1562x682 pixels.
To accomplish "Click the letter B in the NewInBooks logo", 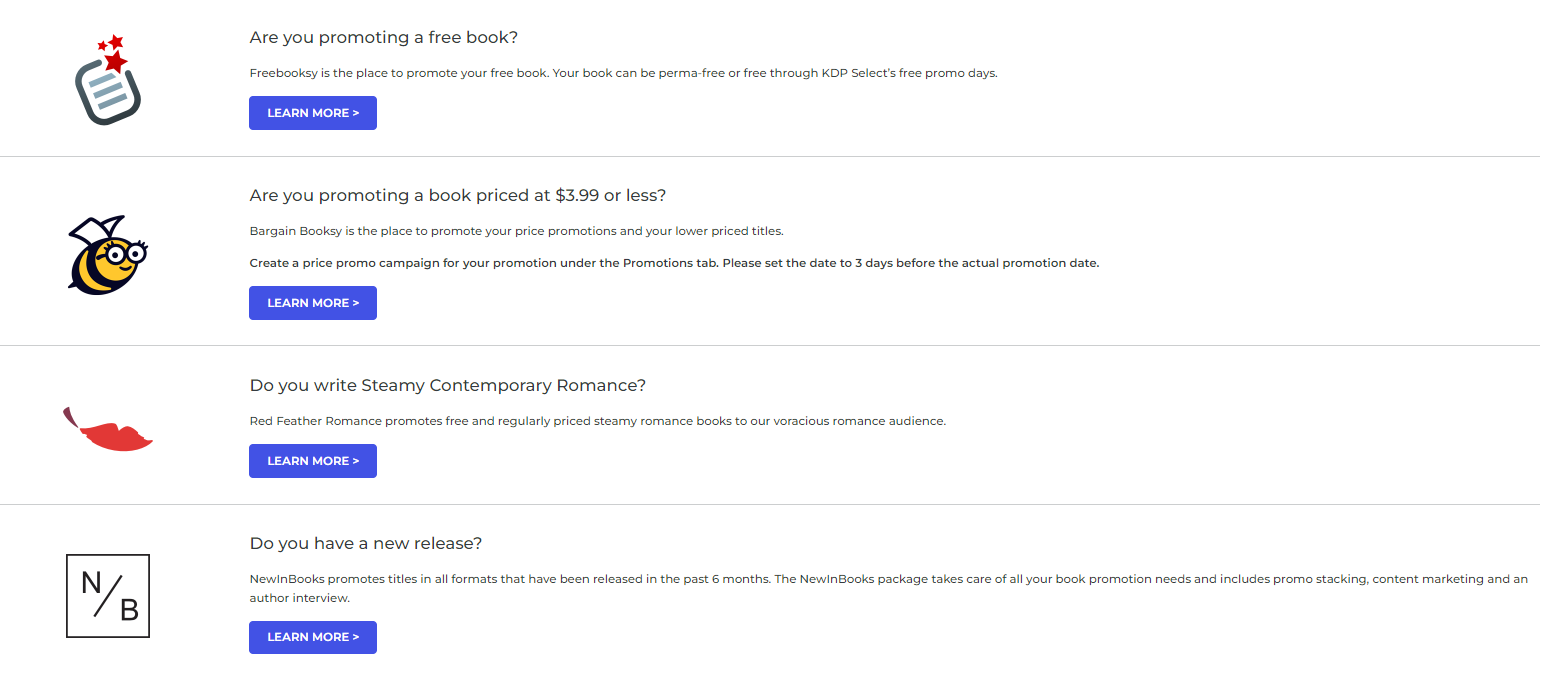I will coord(129,610).
